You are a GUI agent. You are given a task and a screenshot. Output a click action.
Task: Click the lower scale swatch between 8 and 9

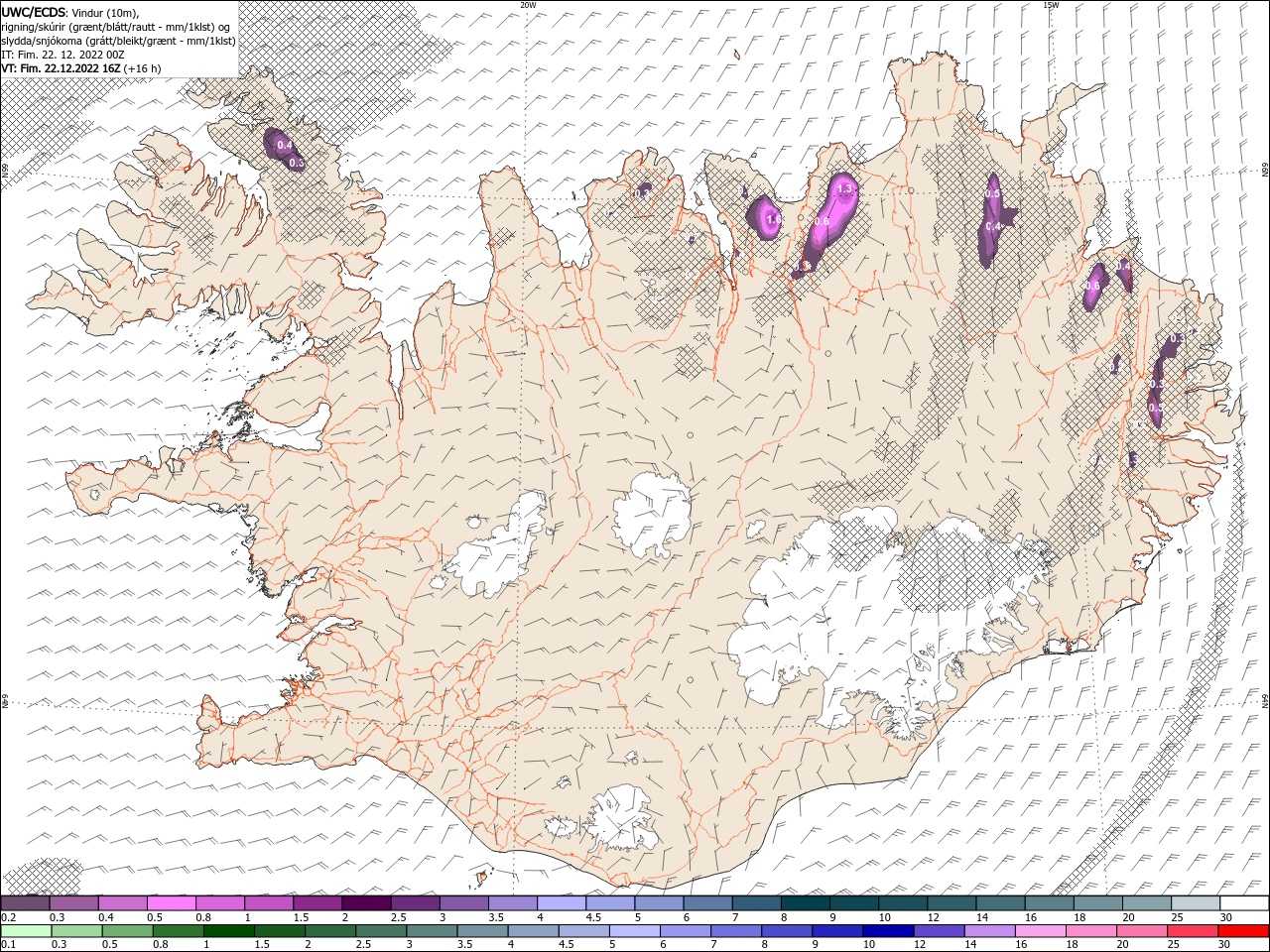click(x=787, y=931)
